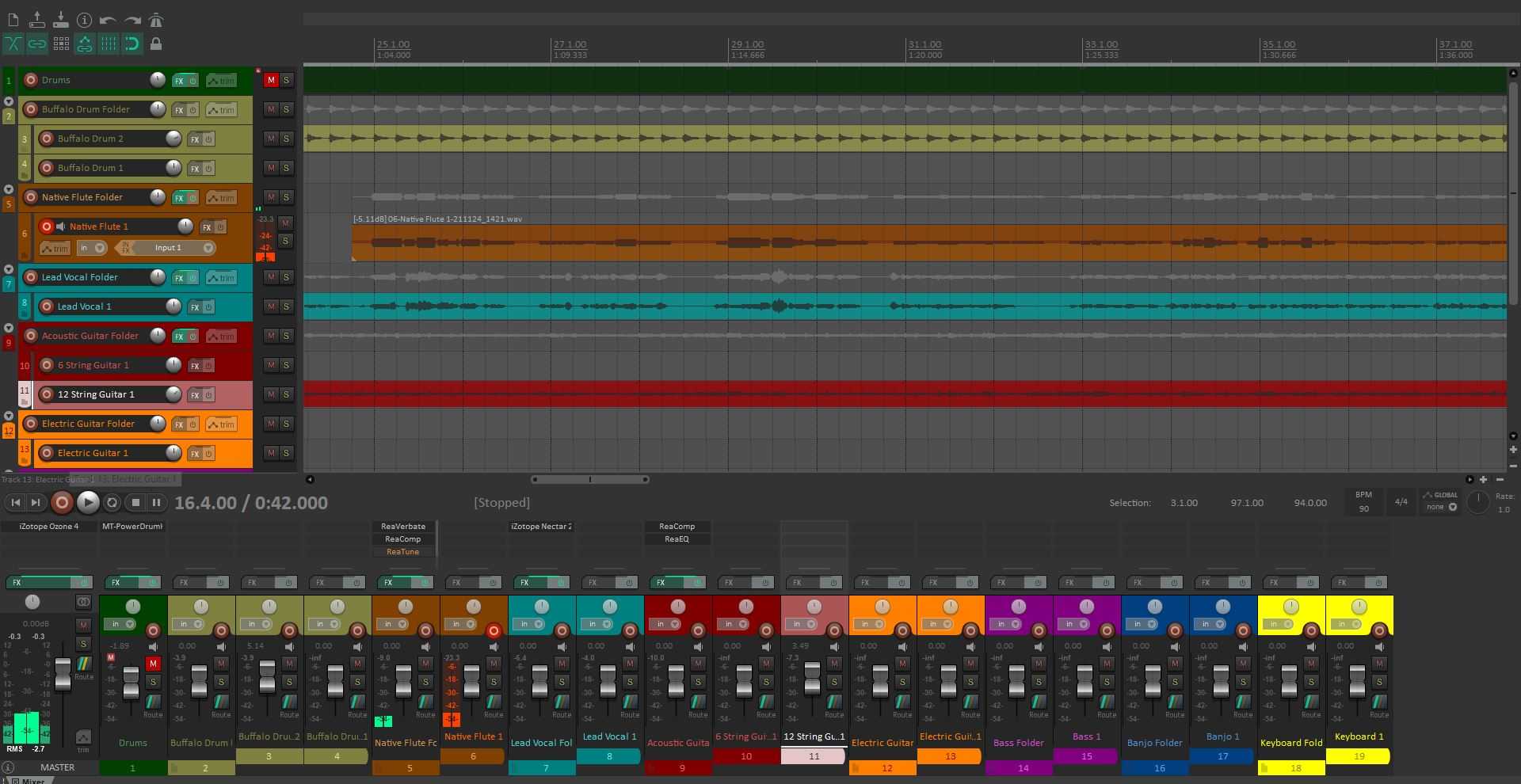Open trim envelope button on Drums track

pos(221,80)
